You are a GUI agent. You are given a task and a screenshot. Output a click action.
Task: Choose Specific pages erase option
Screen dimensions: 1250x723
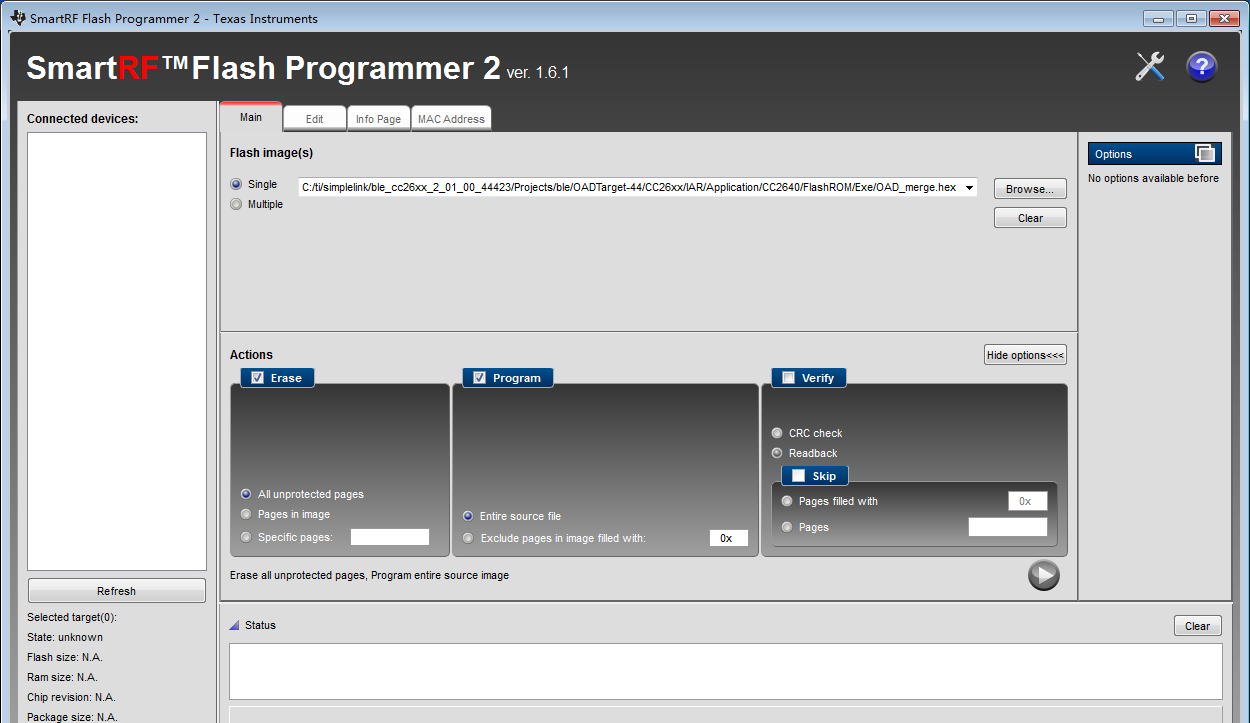(246, 537)
